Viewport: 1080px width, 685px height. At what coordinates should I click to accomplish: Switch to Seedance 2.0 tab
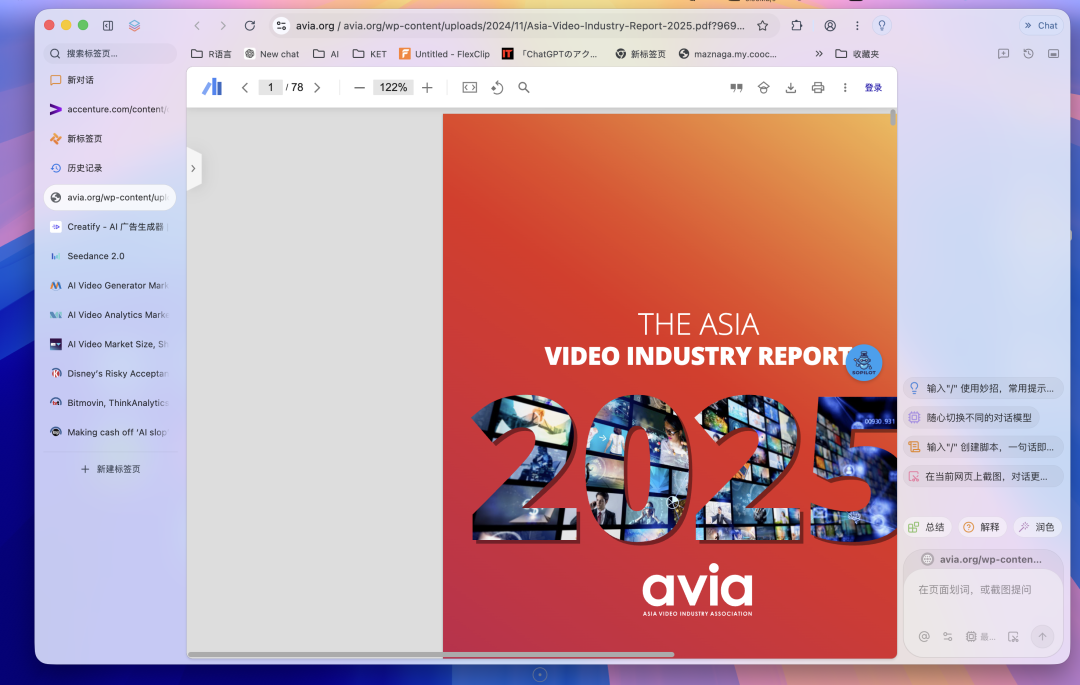click(110, 256)
